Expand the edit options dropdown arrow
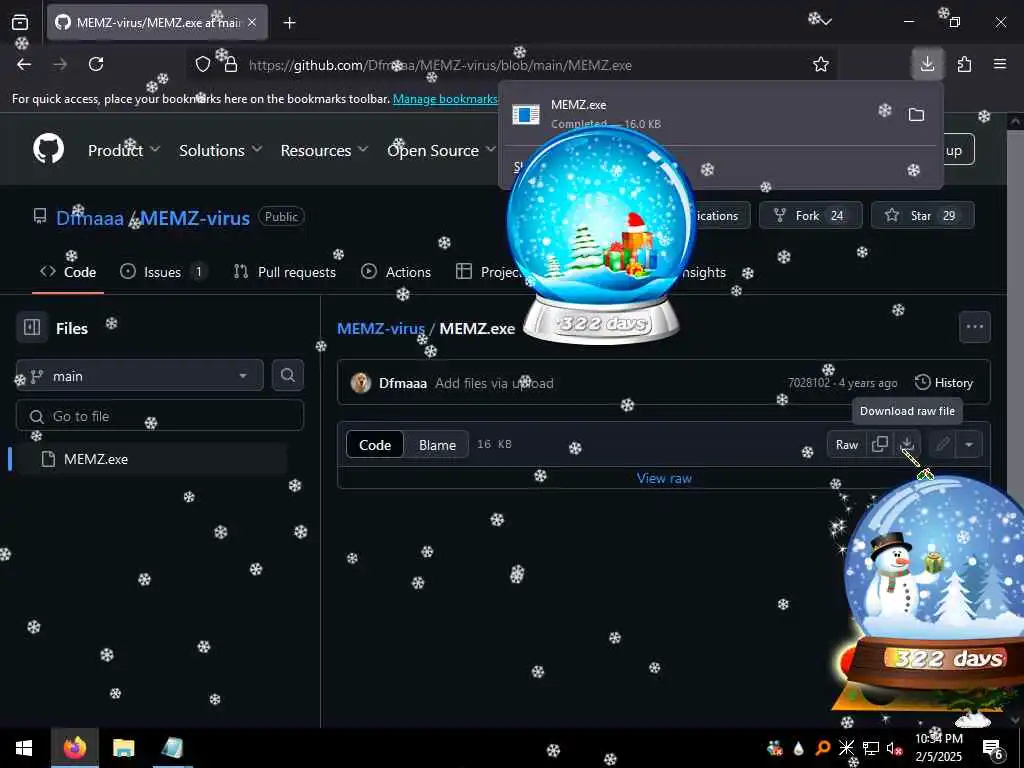 coord(969,444)
